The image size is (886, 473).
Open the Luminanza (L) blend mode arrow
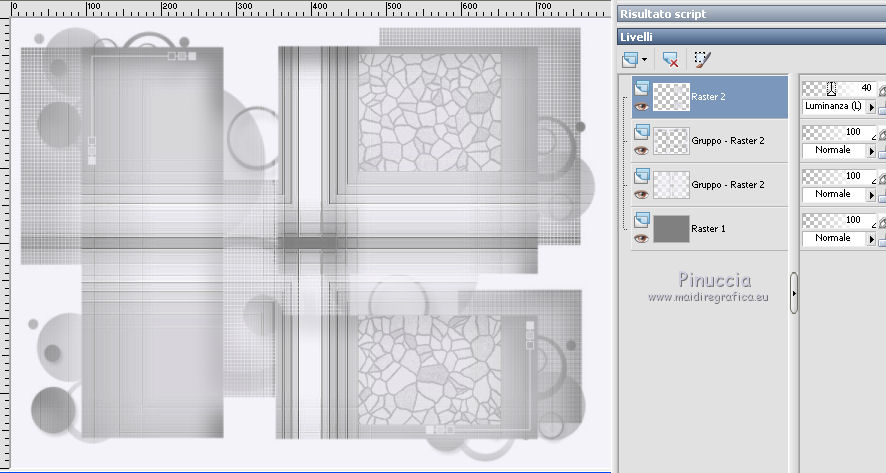871,107
